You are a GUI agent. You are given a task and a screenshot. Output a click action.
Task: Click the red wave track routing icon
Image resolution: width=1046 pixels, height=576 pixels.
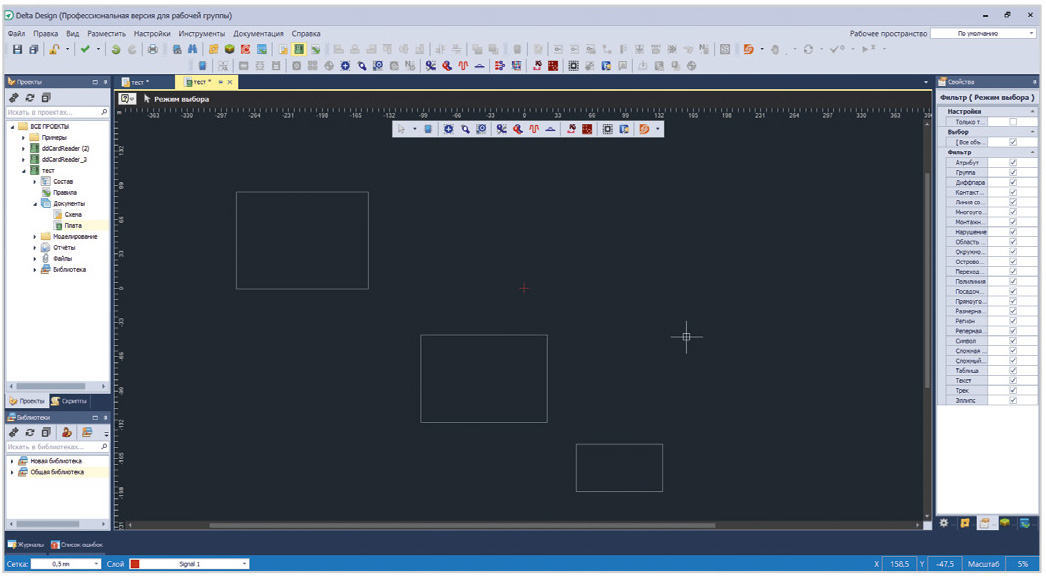463,66
